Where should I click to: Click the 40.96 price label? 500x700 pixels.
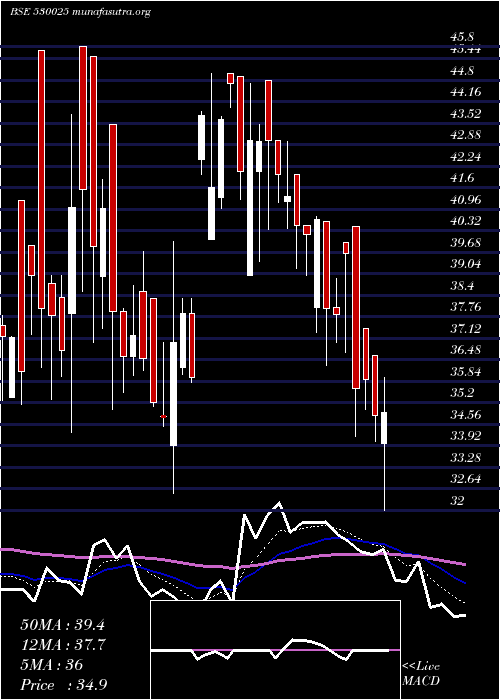pos(466,199)
